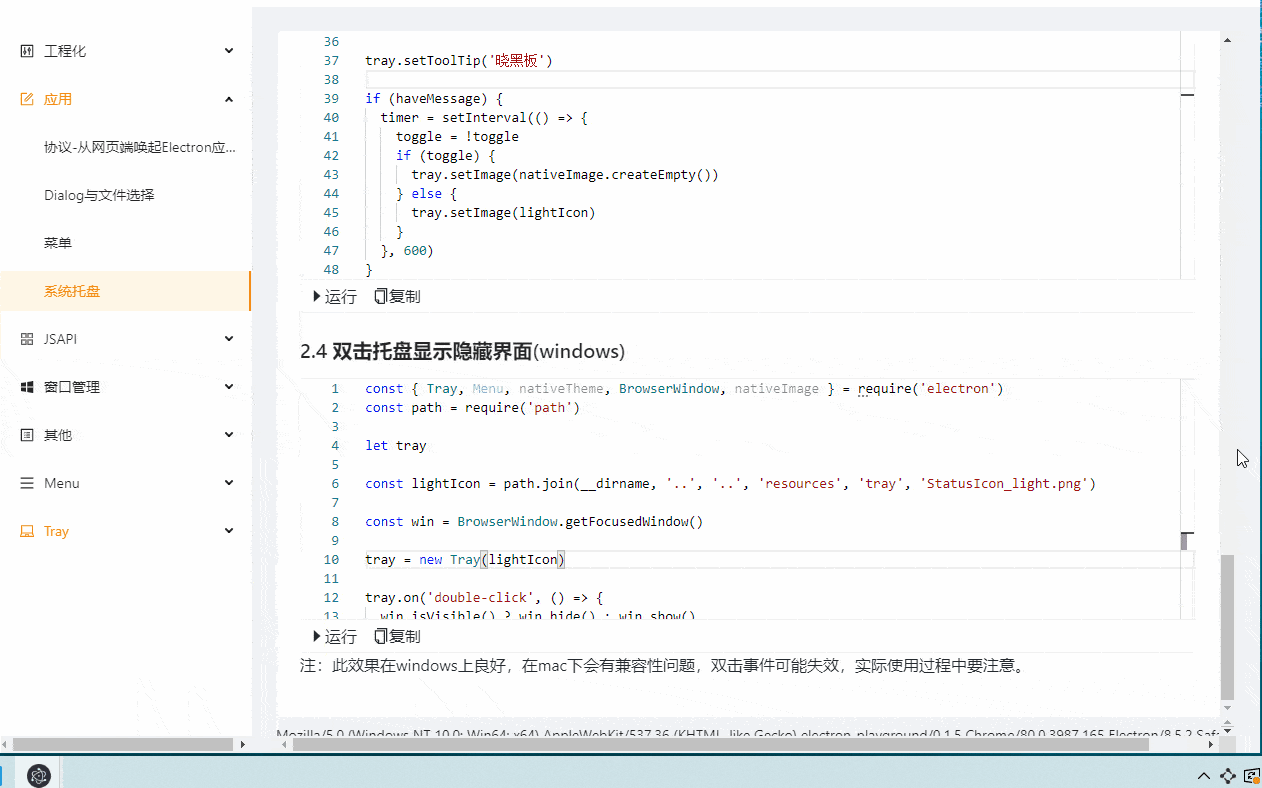Click the note starting 注:此效果在windows上良好
Screen dimensions: 1262x788
pos(664,665)
